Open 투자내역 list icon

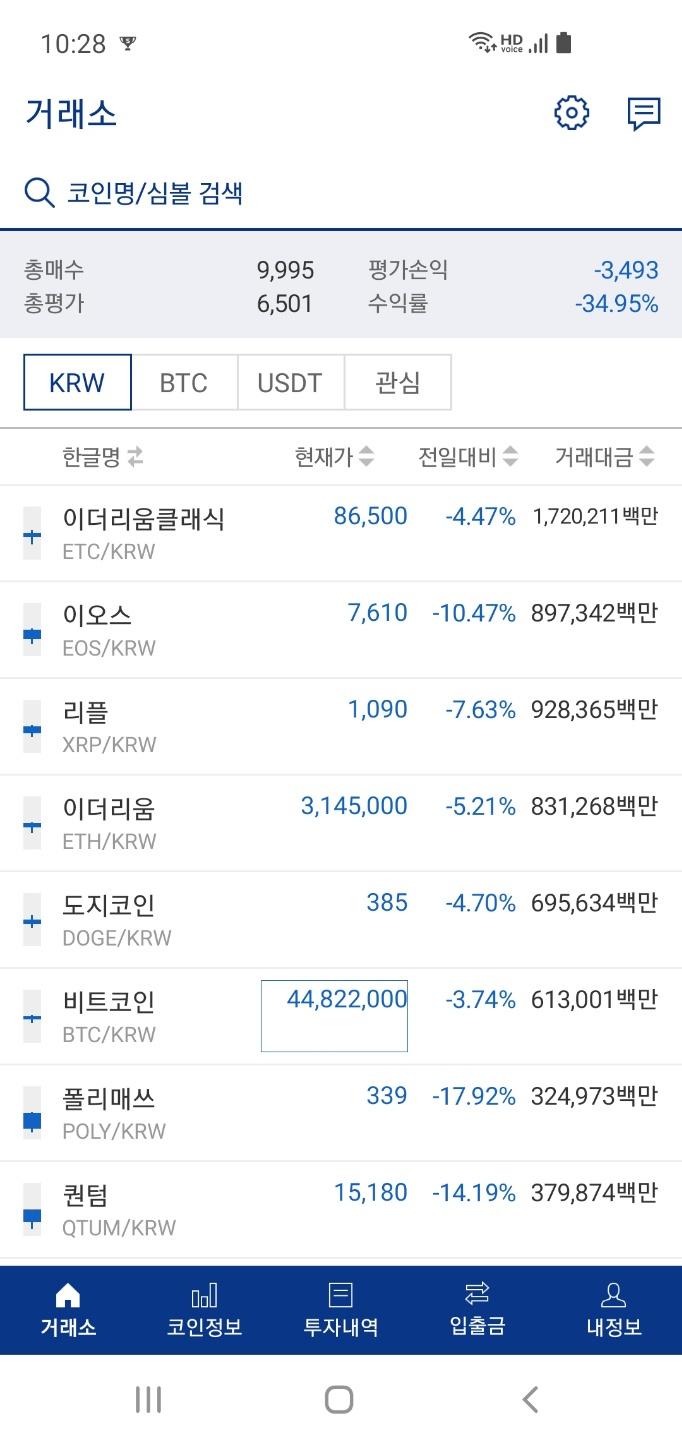(x=341, y=1295)
